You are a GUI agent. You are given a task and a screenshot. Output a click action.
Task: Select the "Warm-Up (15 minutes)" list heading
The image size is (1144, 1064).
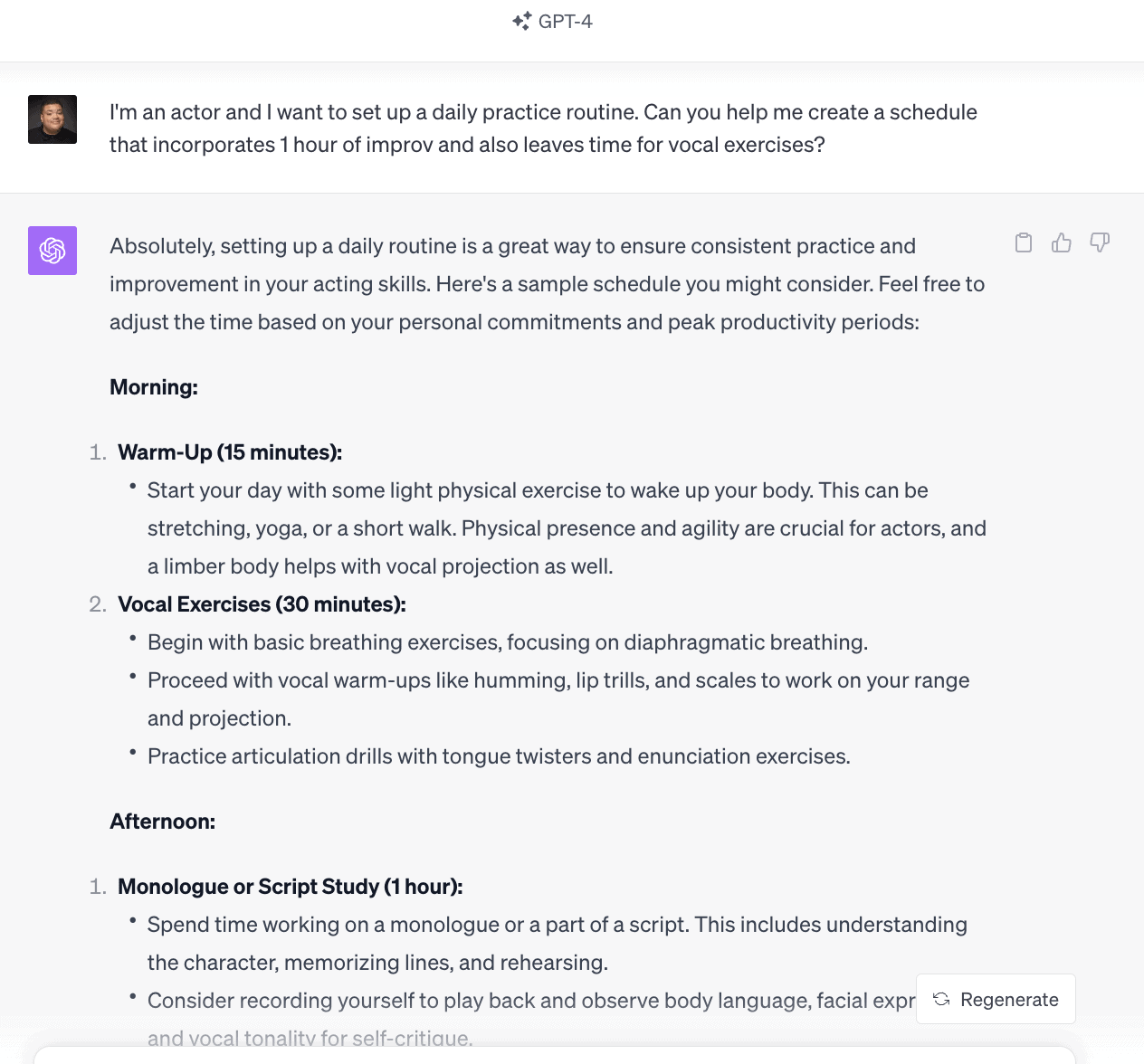click(x=230, y=452)
